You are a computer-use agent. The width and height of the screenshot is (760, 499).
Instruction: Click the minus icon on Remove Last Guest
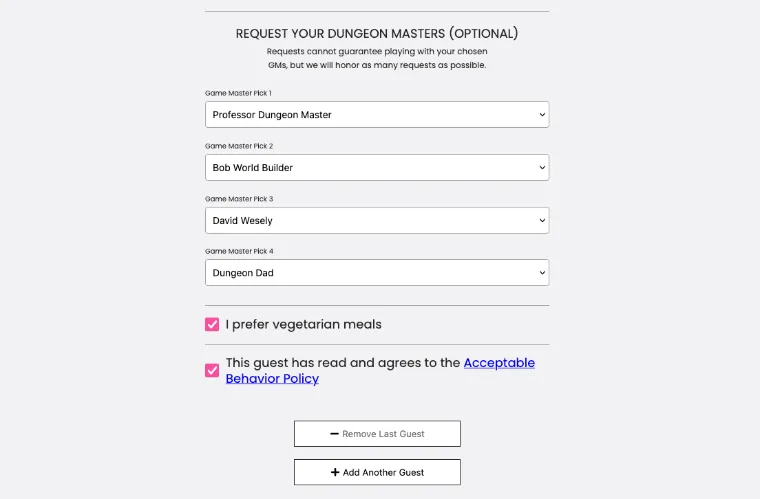[x=335, y=434]
